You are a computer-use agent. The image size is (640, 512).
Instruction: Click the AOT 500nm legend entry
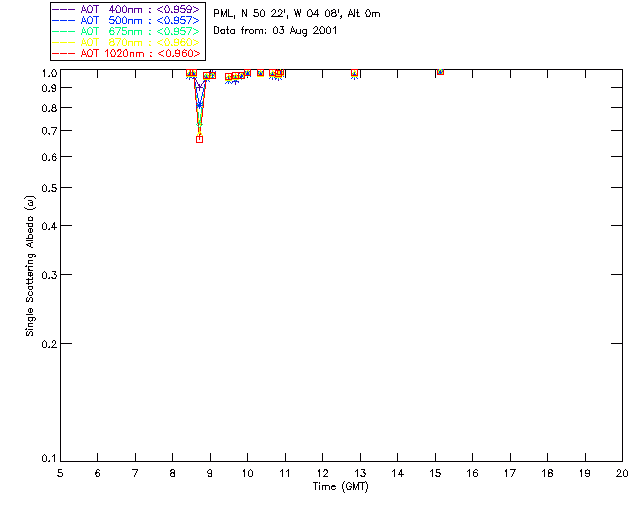[126, 20]
